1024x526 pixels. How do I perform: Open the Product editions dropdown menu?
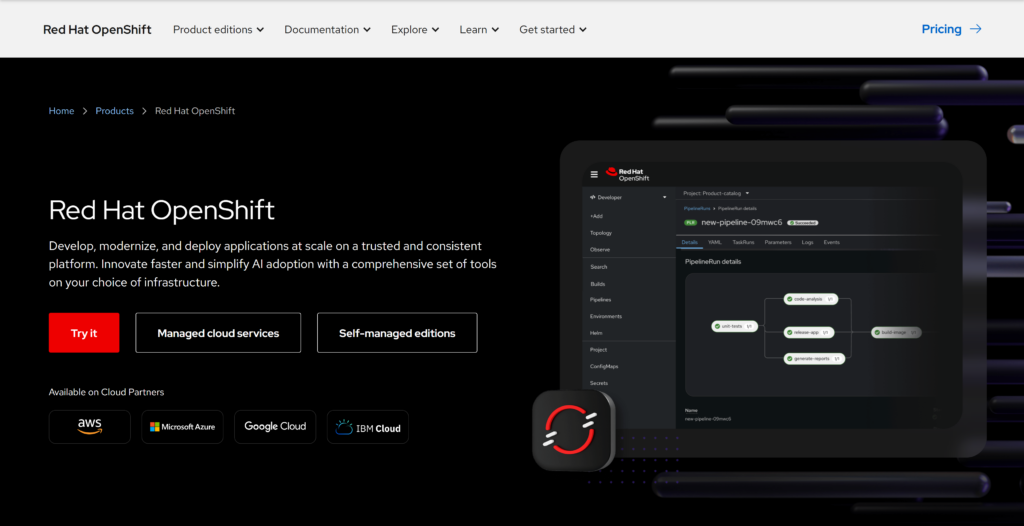point(219,29)
